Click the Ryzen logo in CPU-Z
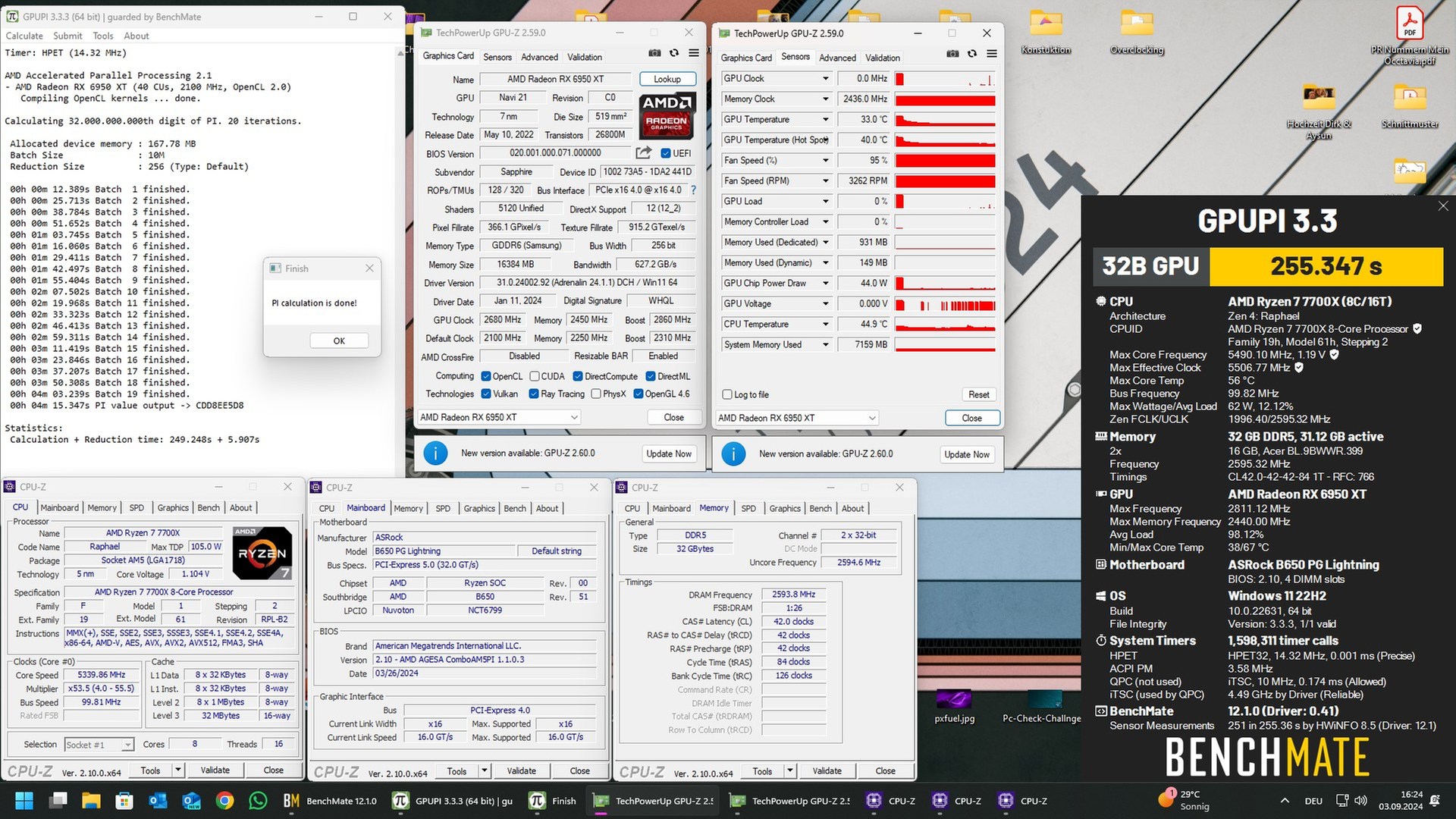 262,554
